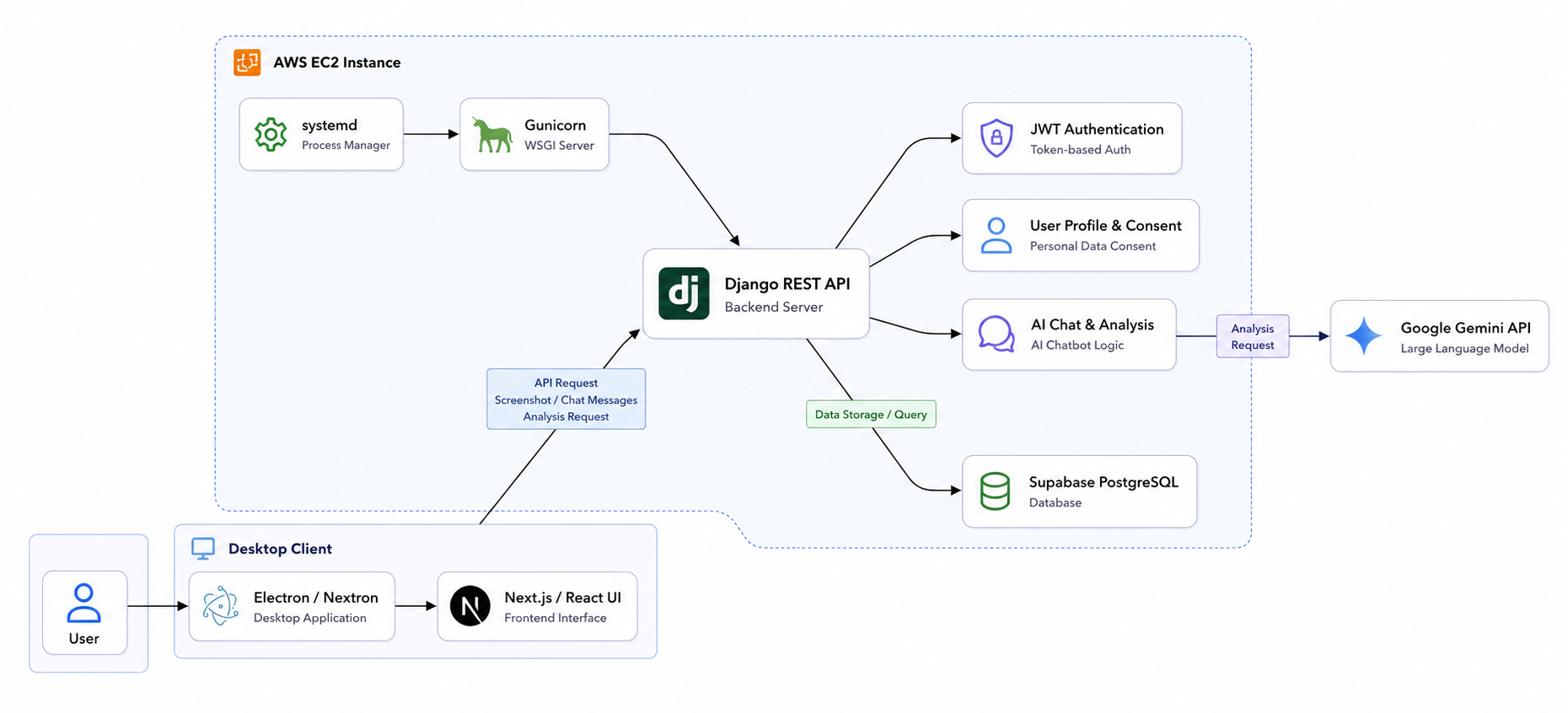This screenshot has width=1568, height=713.
Task: Click the Google Gemini sparkle icon
Action: 1363,336
